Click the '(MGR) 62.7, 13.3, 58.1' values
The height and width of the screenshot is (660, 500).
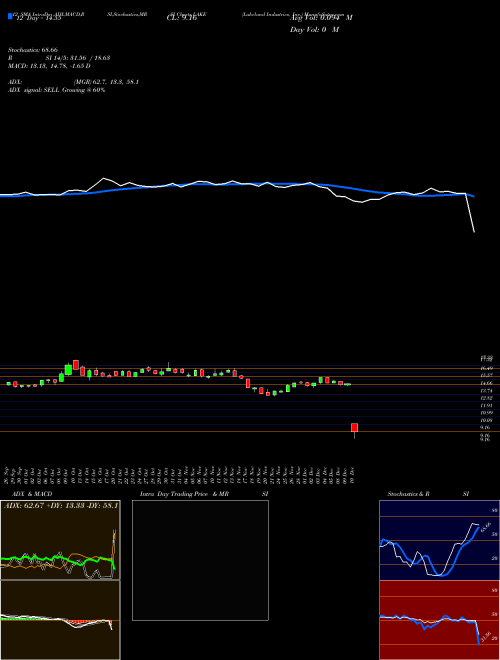[106, 82]
